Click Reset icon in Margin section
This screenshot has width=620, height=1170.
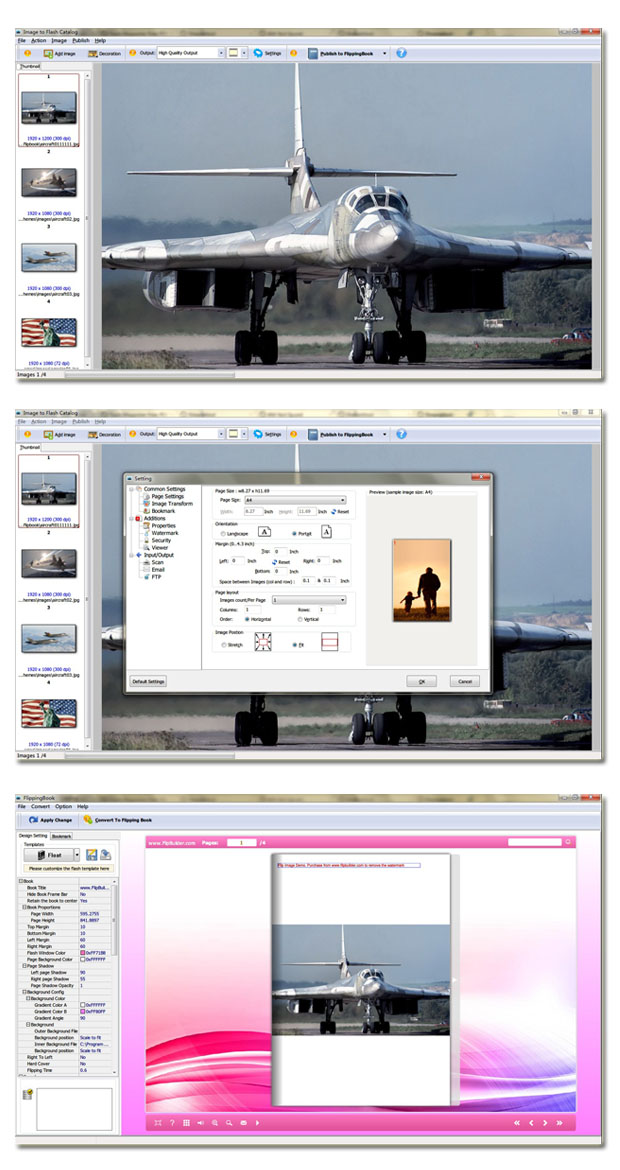275,562
